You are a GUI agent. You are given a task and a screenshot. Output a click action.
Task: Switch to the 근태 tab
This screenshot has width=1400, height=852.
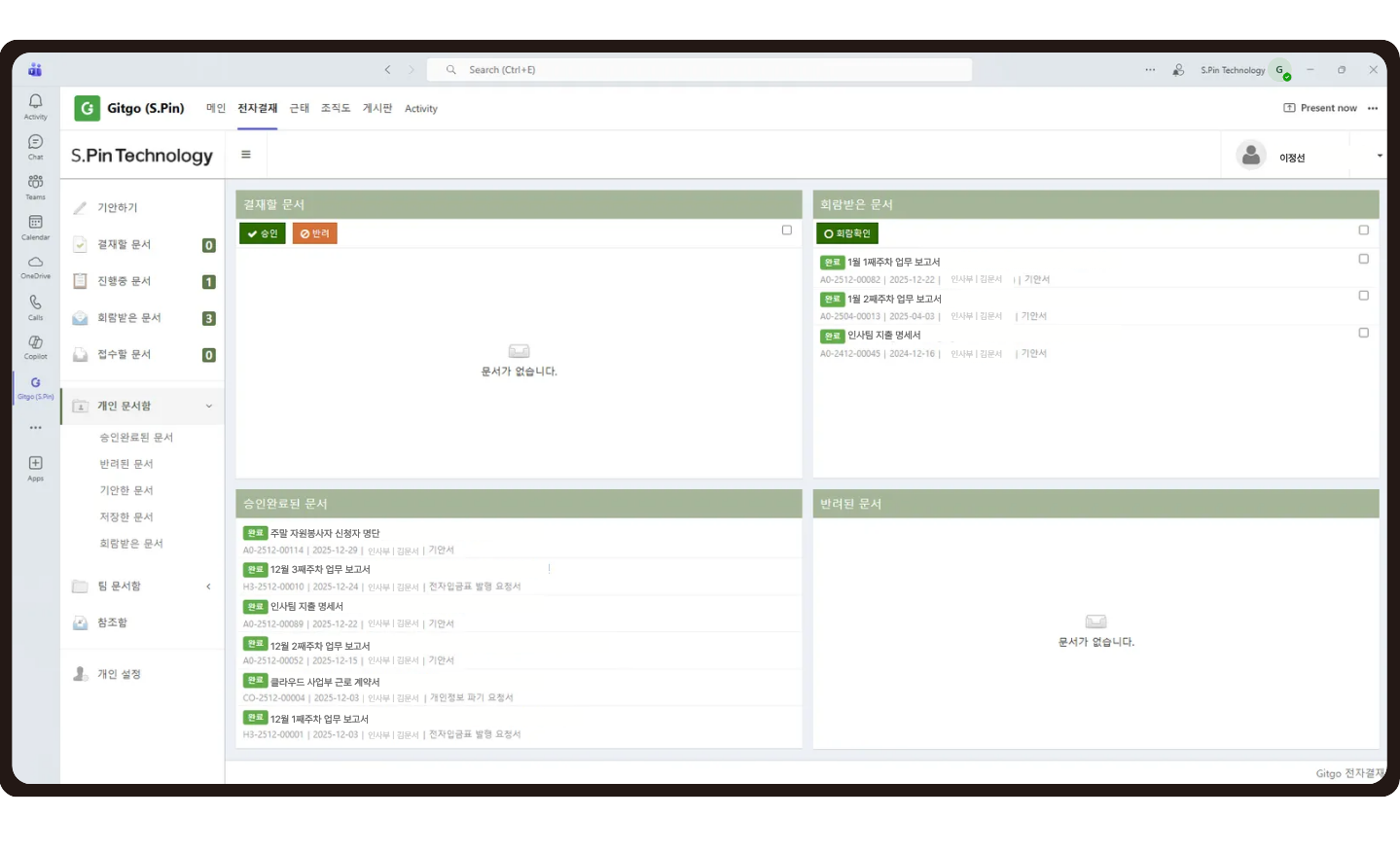coord(300,108)
